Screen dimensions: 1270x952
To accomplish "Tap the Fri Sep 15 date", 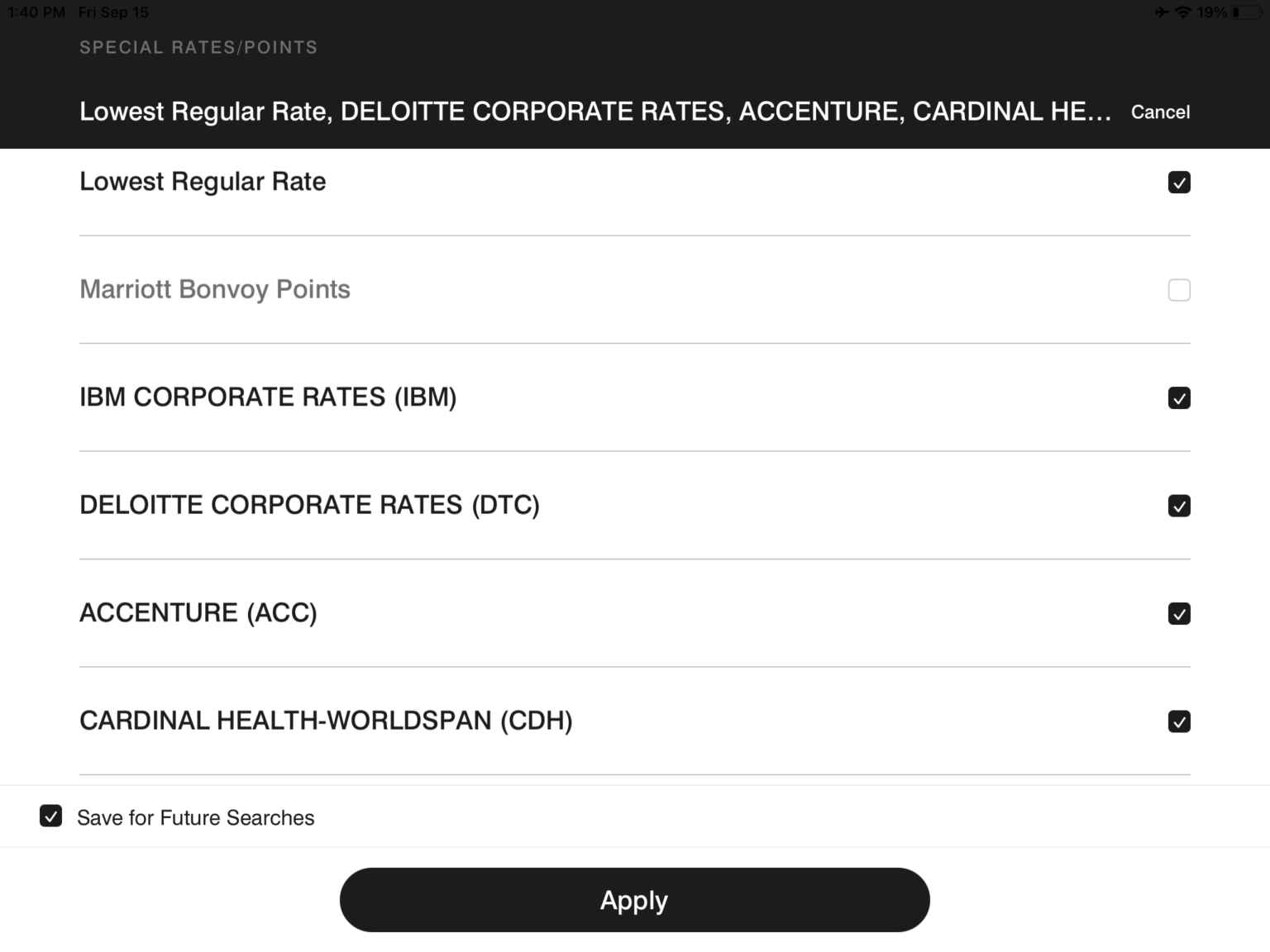I will point(112,12).
